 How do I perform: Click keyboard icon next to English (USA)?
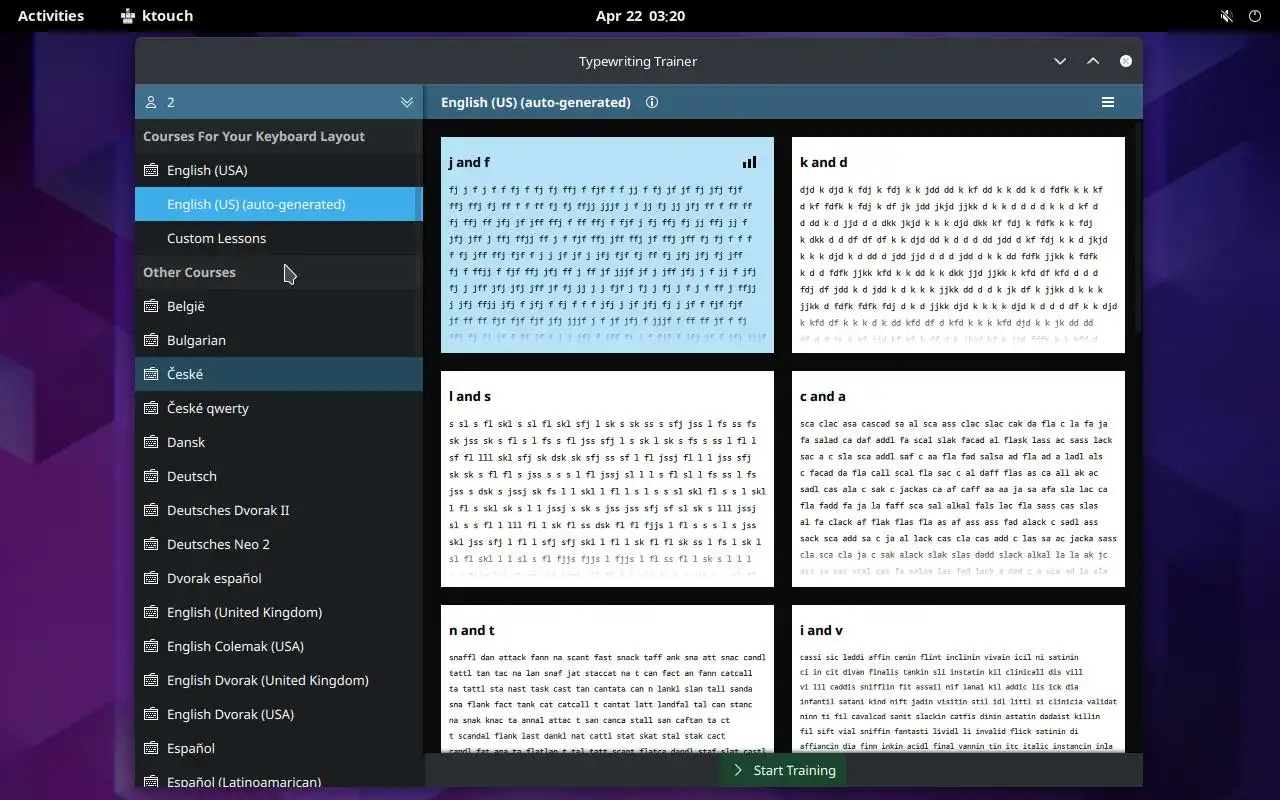tap(151, 170)
